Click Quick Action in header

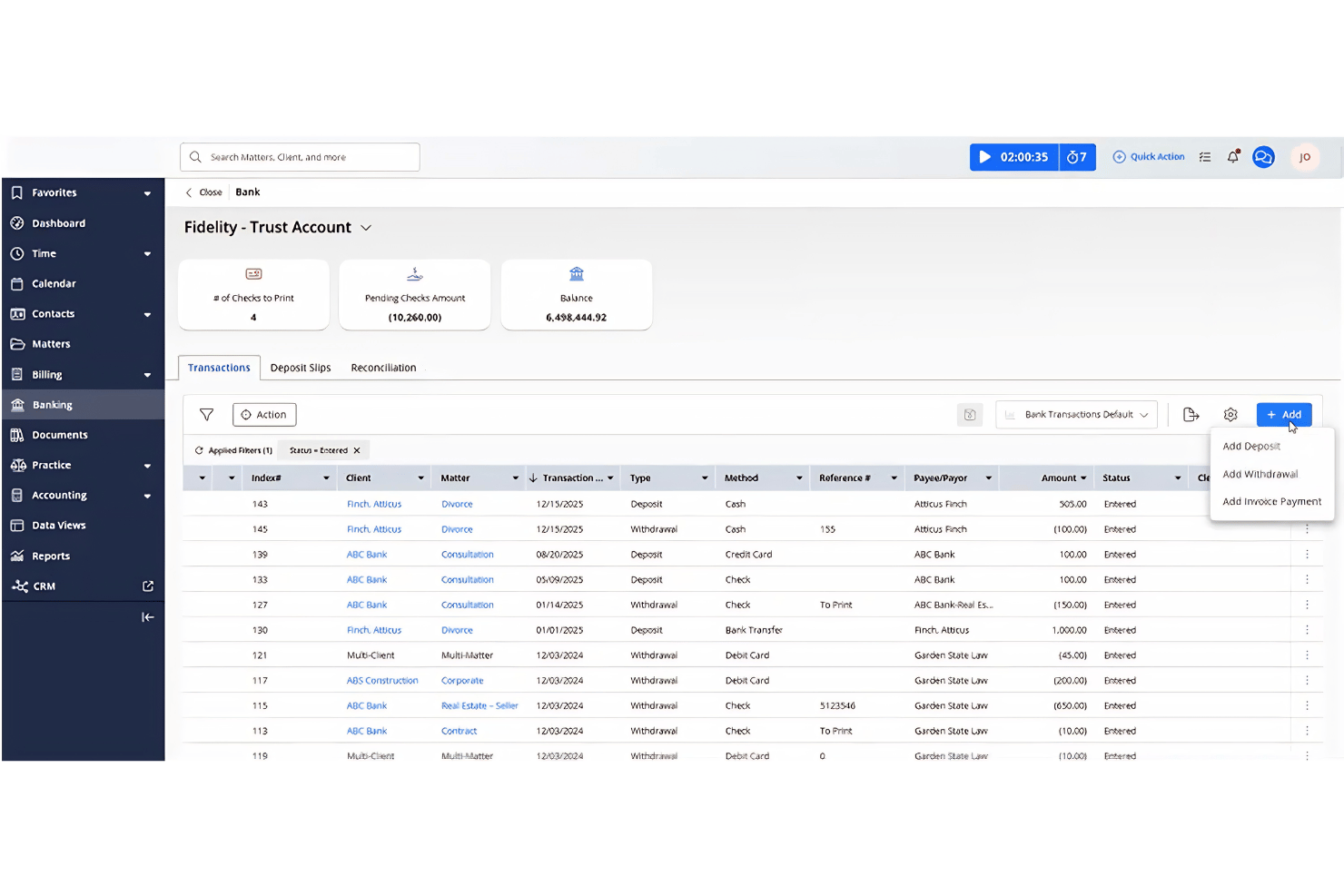[x=1149, y=157]
